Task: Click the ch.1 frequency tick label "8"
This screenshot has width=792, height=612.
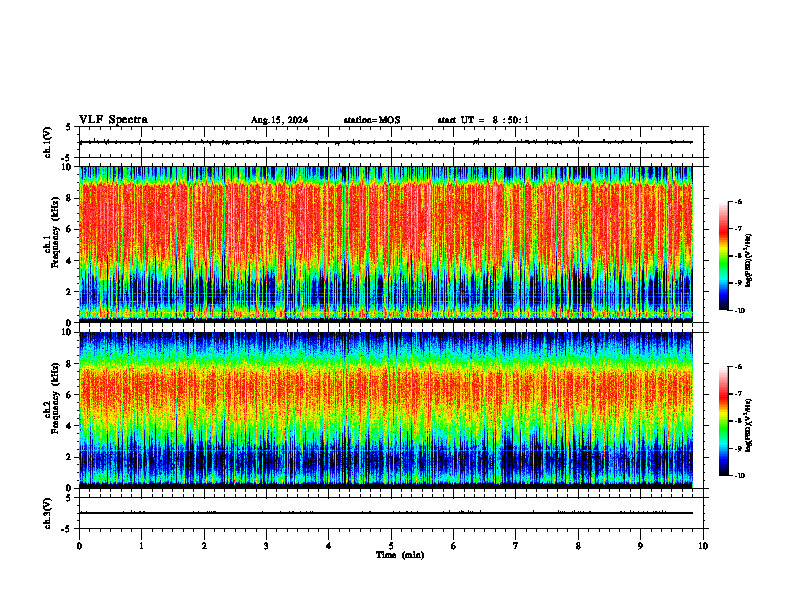Action: [x=70, y=198]
